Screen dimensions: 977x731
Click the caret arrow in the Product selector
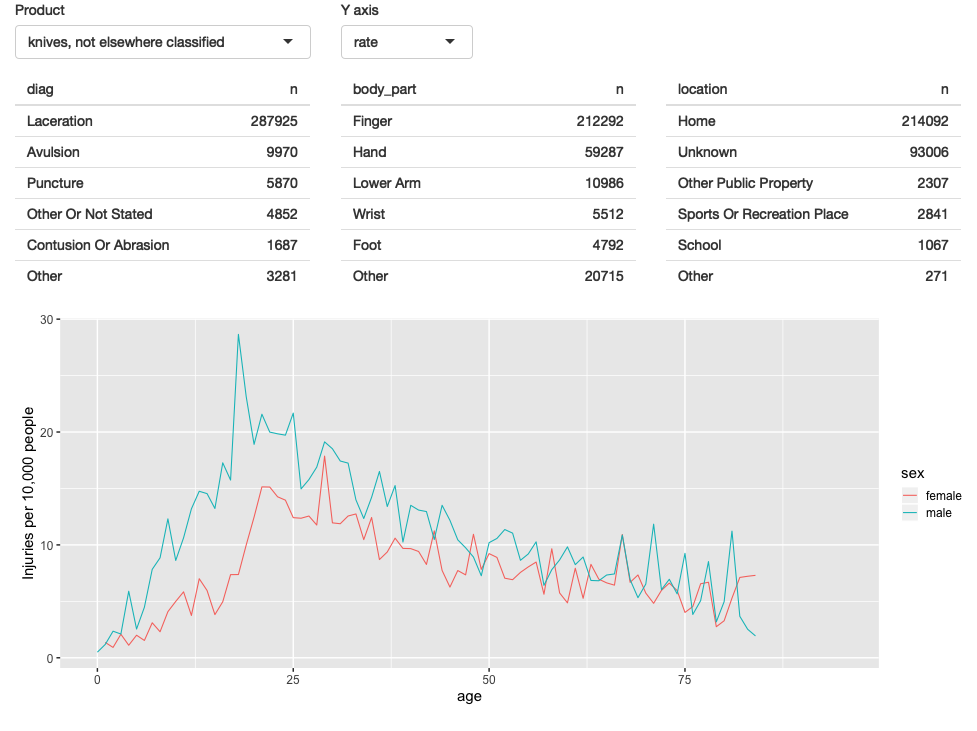click(288, 42)
